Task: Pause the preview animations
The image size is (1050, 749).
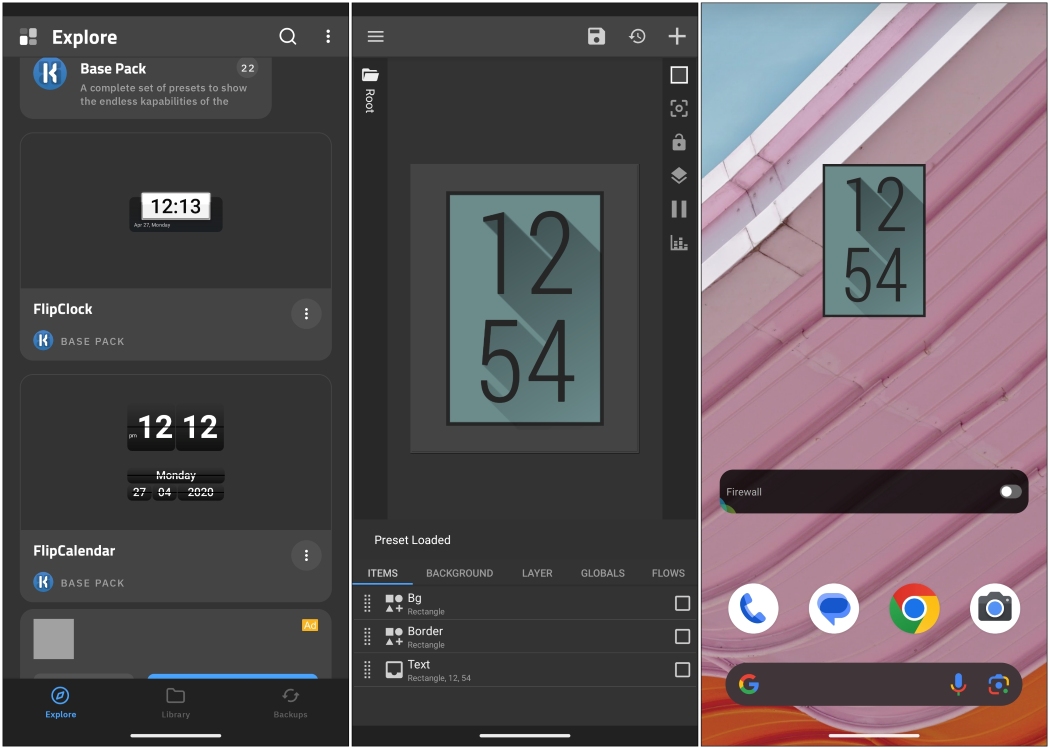Action: (x=679, y=208)
